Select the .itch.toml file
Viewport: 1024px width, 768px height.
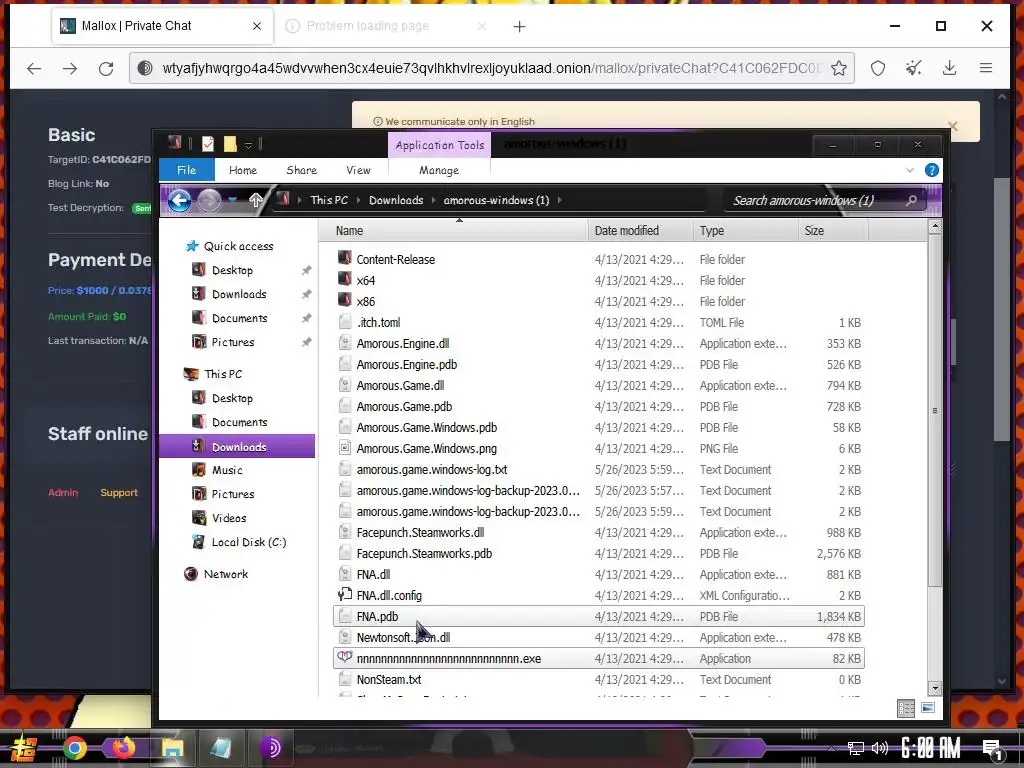click(598, 323)
